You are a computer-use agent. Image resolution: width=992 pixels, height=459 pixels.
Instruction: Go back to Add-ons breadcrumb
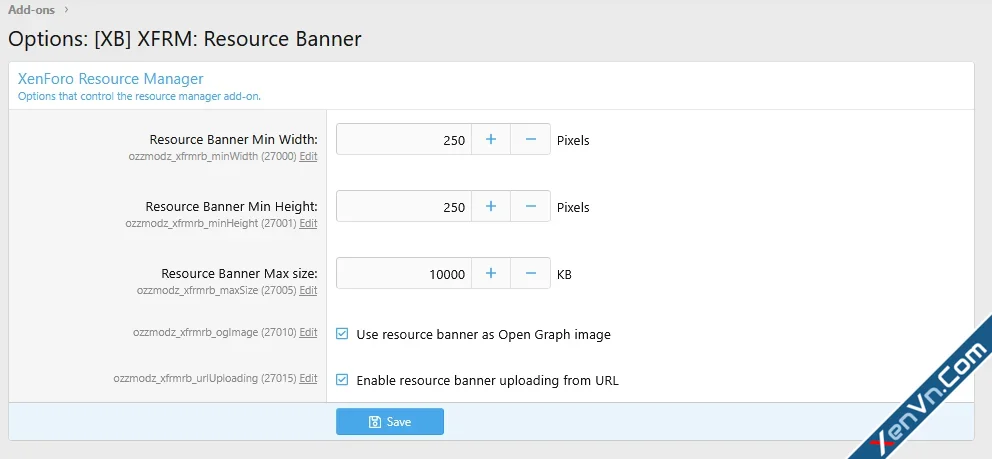point(31,10)
